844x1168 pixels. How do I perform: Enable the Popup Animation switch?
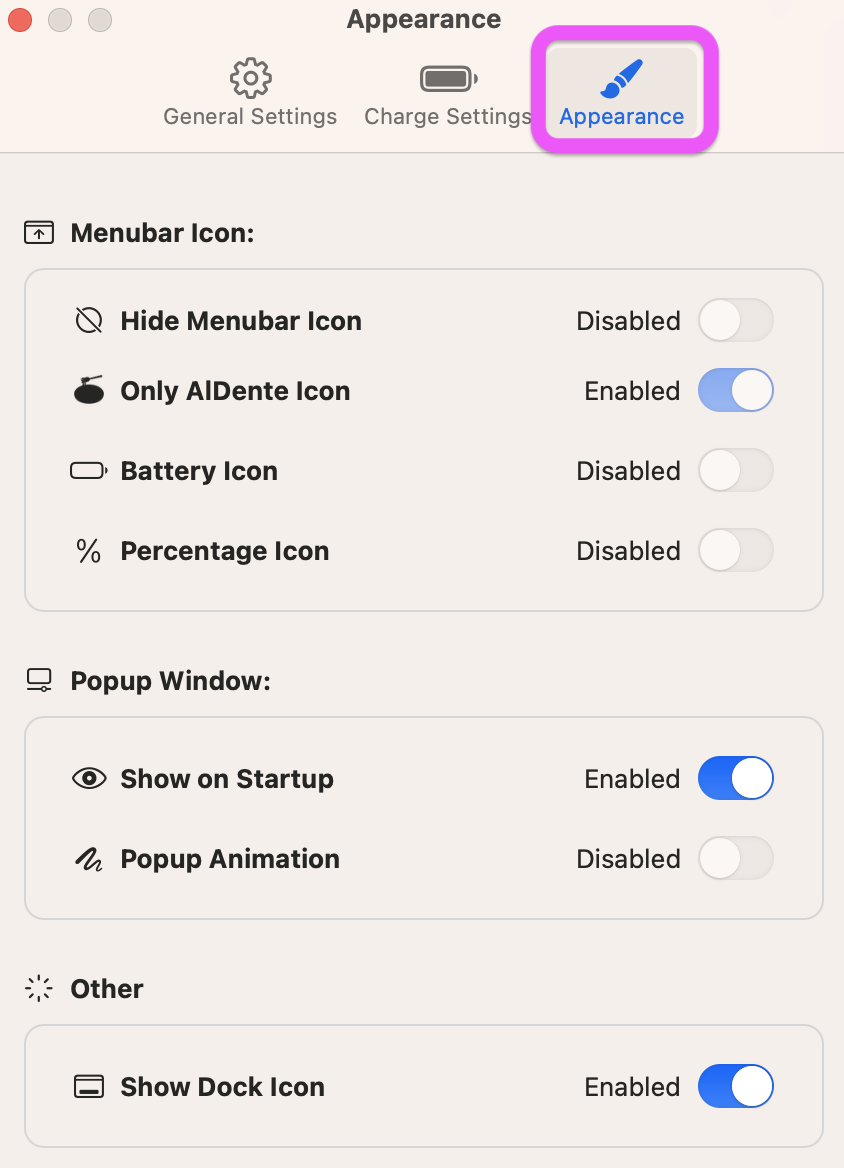click(736, 859)
